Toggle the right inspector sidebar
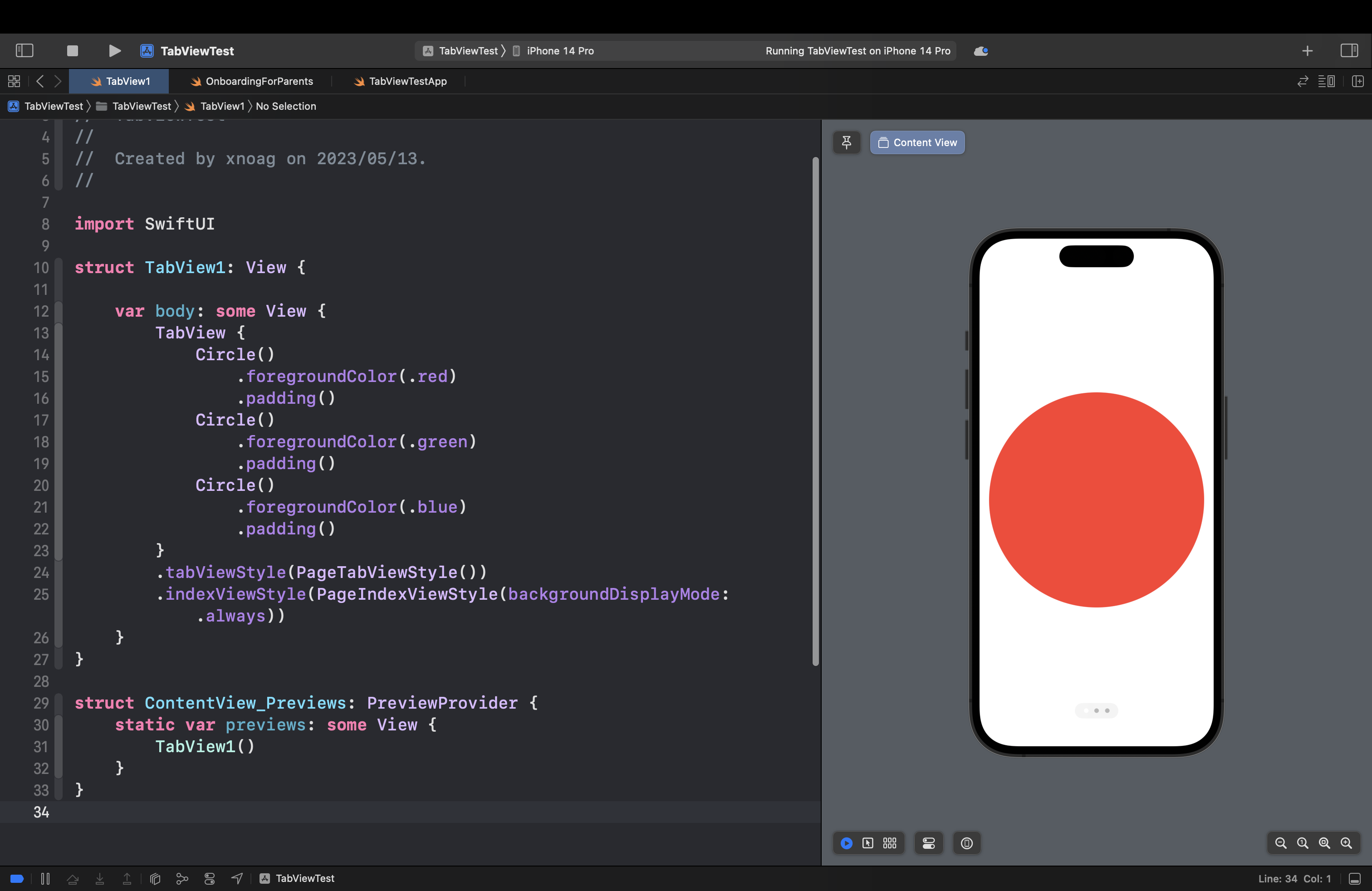The height and width of the screenshot is (891, 1372). click(1349, 51)
